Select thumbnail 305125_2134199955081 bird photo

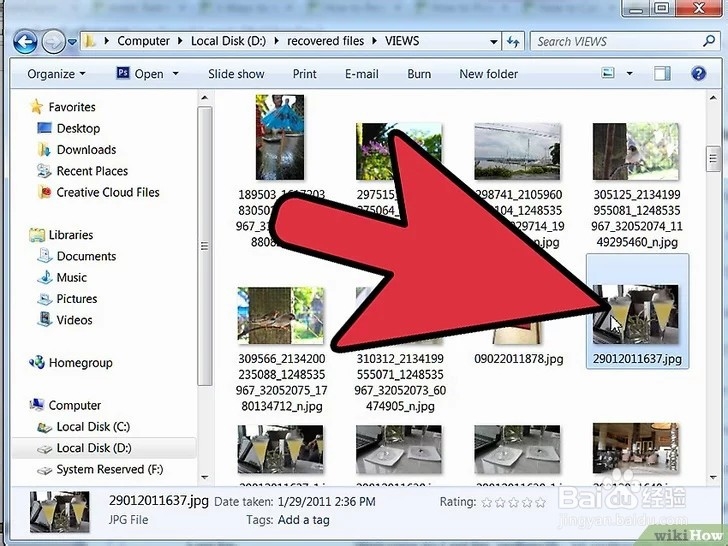[x=636, y=151]
